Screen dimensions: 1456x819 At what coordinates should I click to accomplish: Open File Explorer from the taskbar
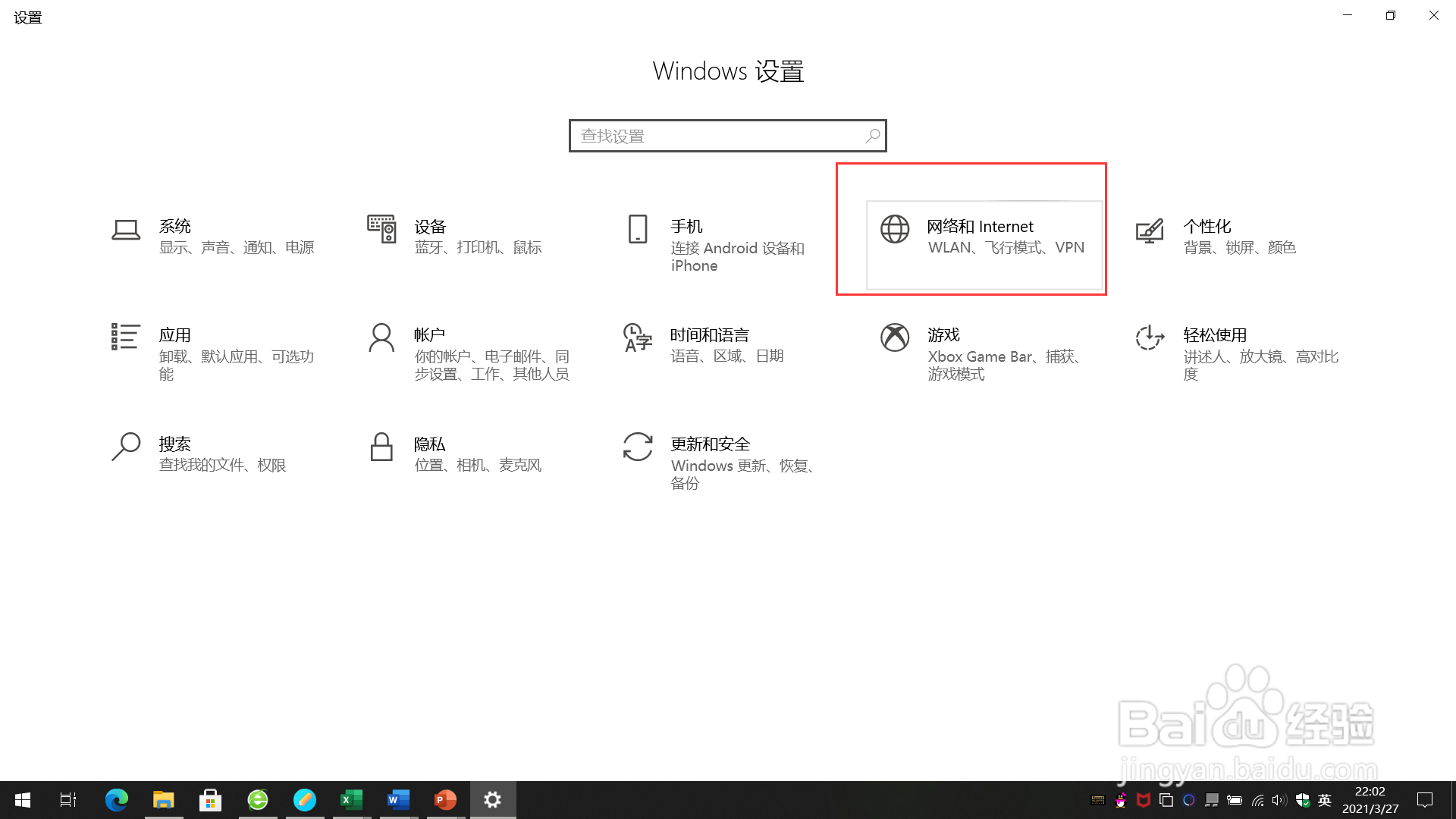[164, 800]
